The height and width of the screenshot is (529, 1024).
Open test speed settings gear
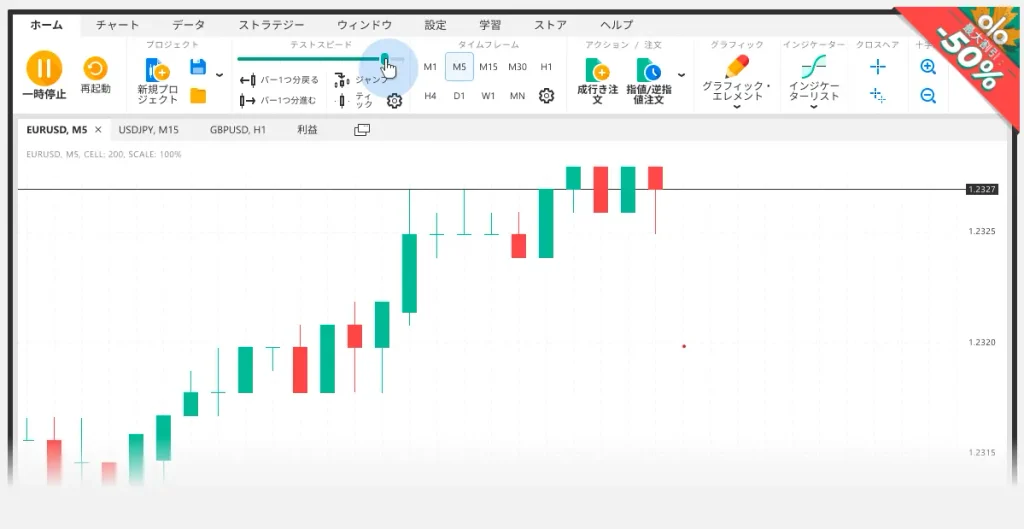[x=394, y=101]
